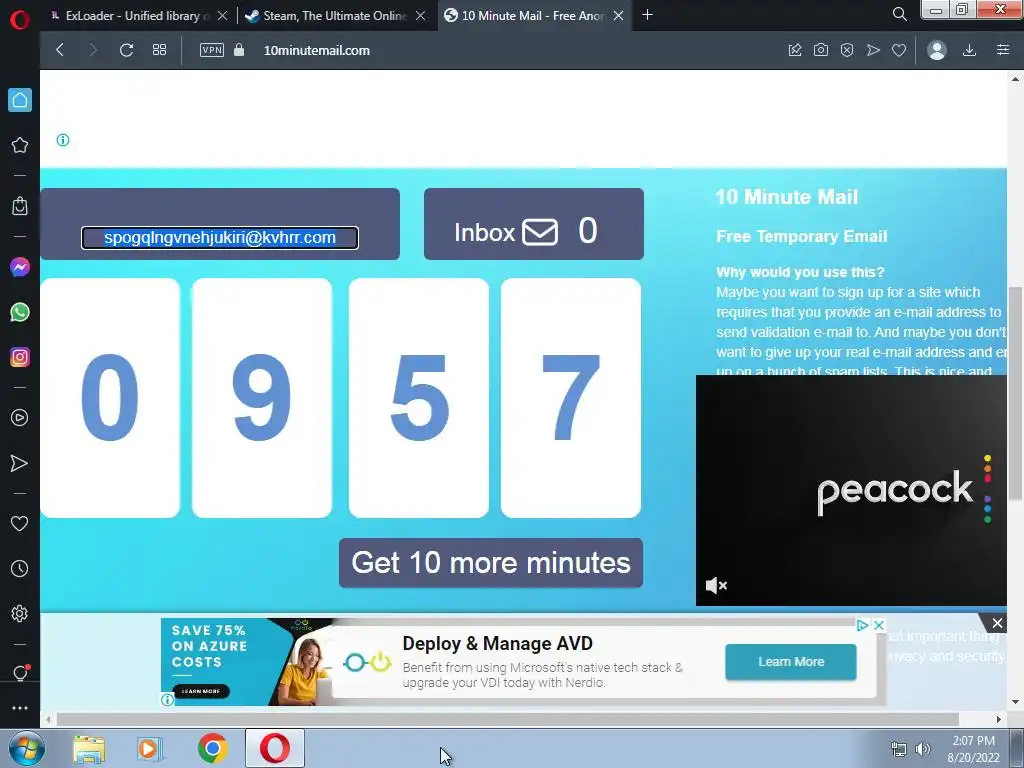
Task: Reload the current page
Action: point(127,50)
